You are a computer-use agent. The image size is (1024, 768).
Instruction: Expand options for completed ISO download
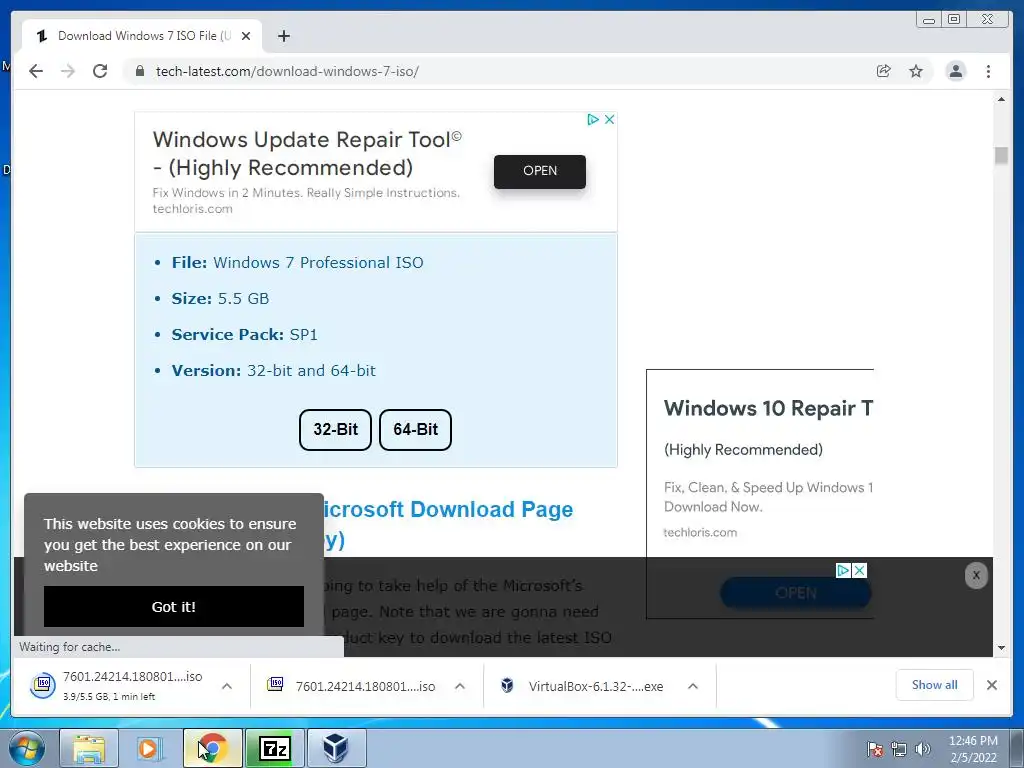point(460,686)
